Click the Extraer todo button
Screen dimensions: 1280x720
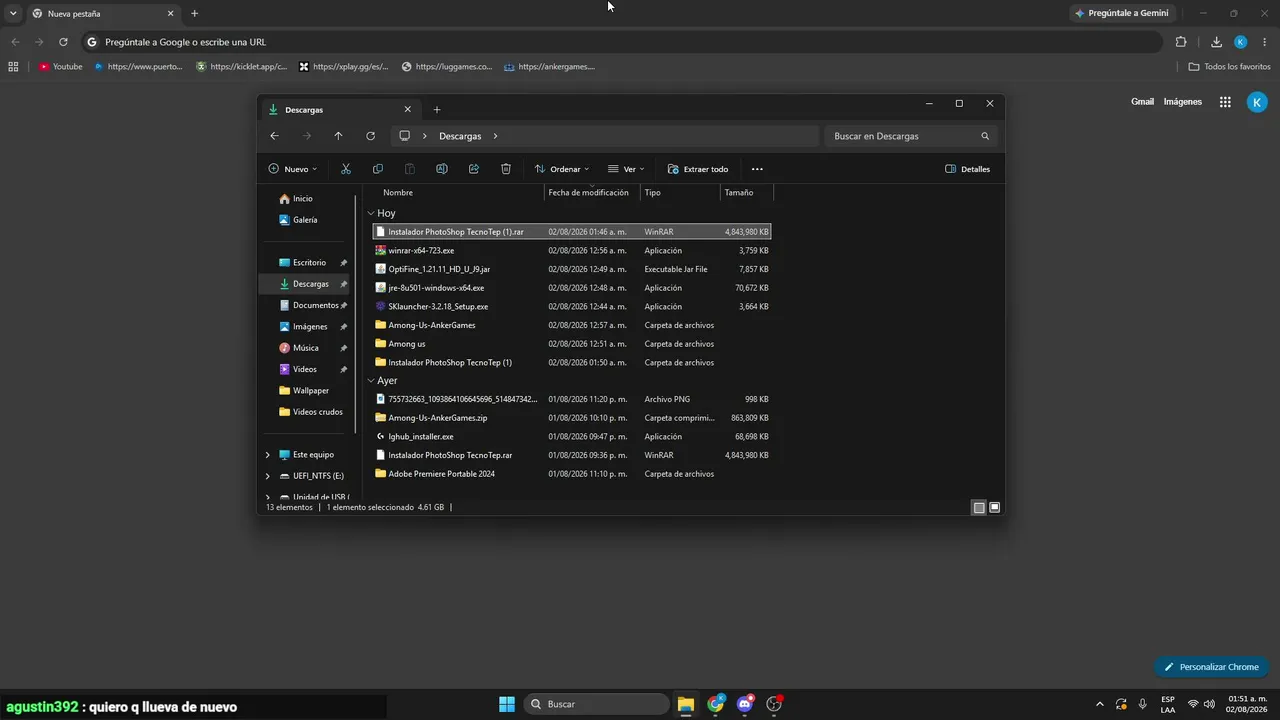698,169
